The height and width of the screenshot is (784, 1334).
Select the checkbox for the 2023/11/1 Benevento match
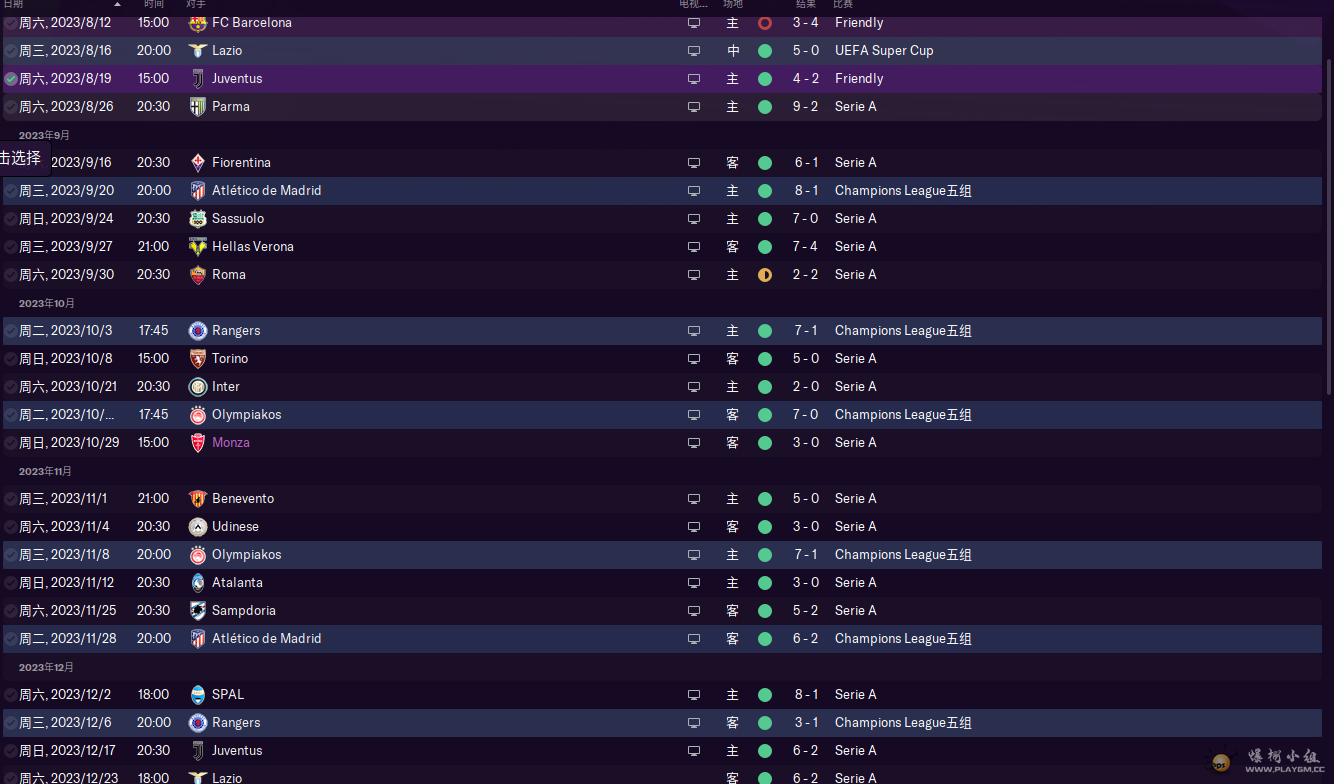pos(11,499)
